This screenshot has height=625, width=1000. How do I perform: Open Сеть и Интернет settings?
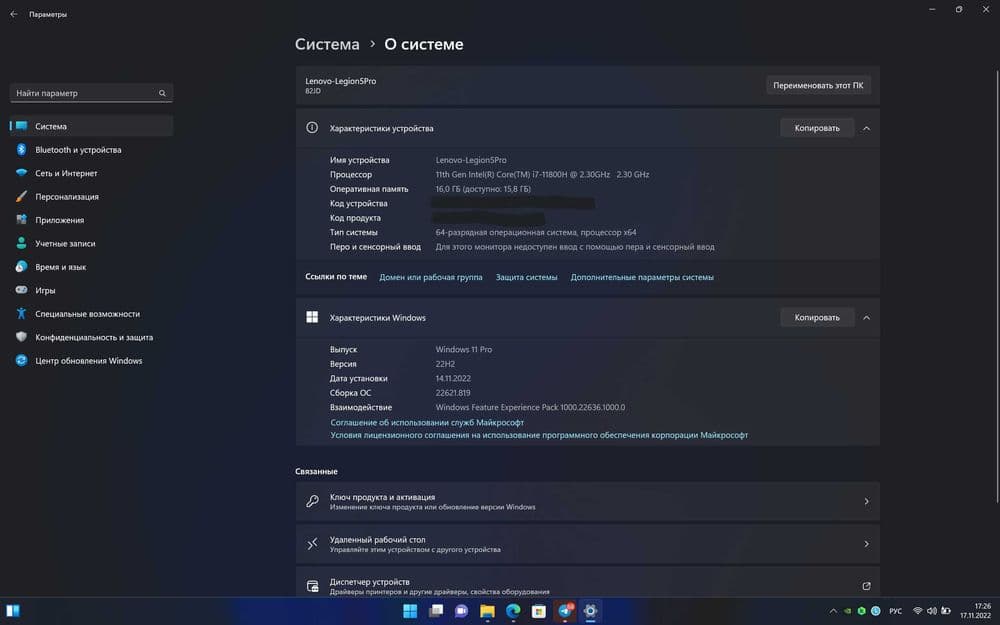click(x=91, y=173)
